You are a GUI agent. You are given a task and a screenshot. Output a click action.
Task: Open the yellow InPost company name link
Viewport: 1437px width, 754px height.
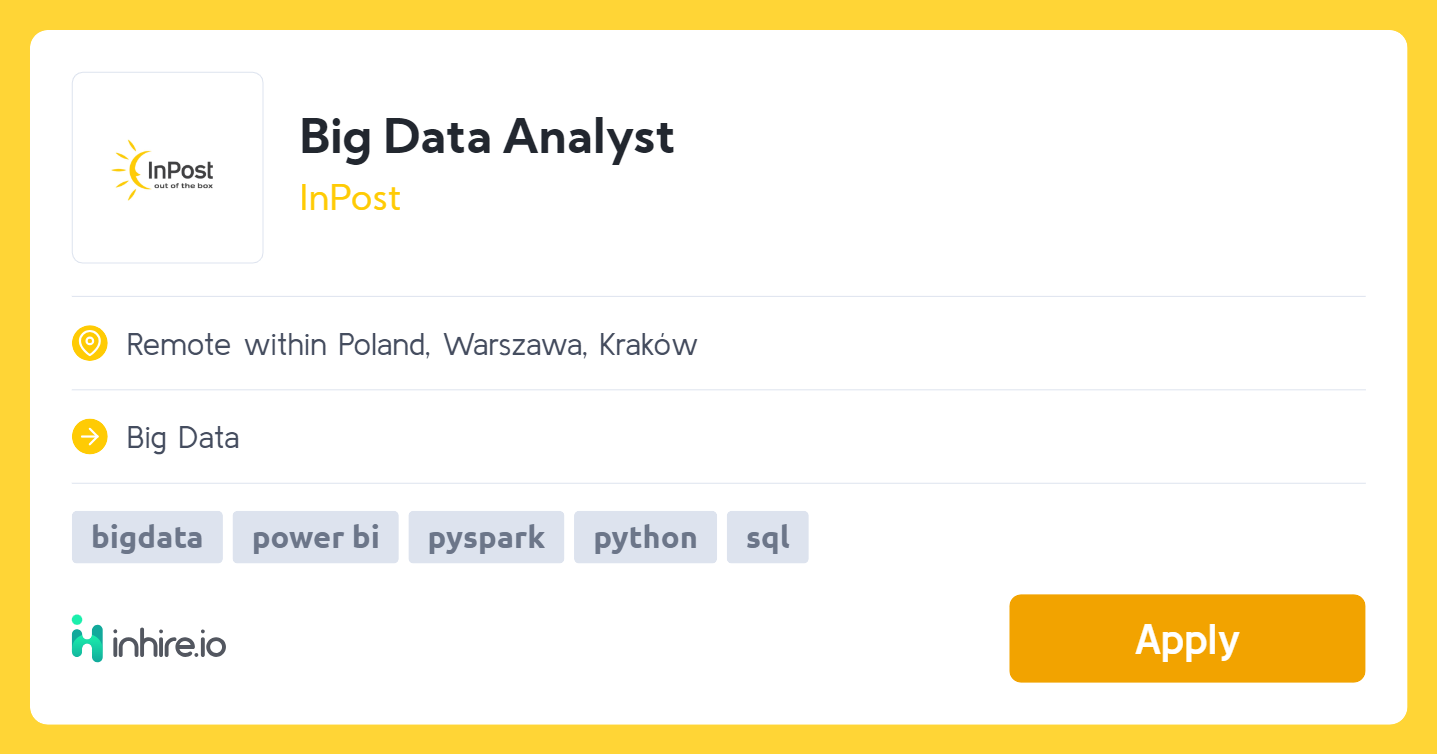tap(350, 198)
